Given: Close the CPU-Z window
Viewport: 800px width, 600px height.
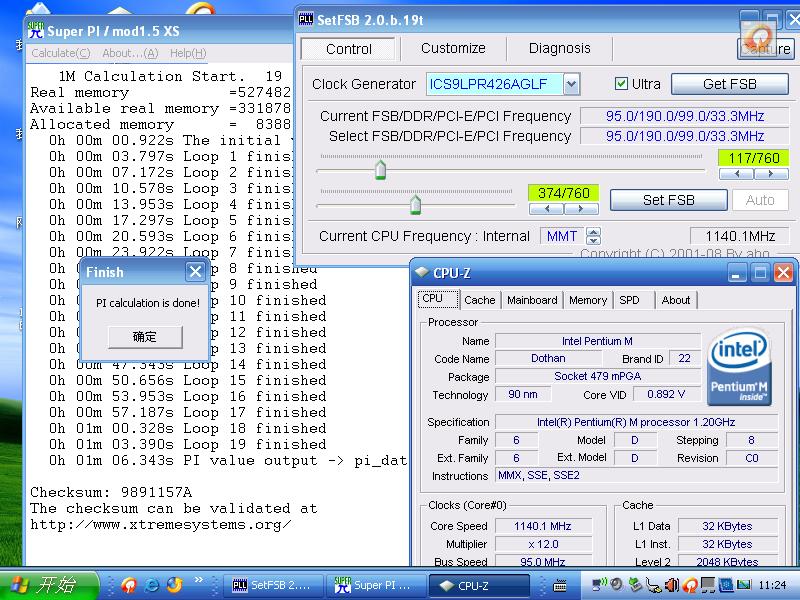Looking at the screenshot, I should pos(783,273).
